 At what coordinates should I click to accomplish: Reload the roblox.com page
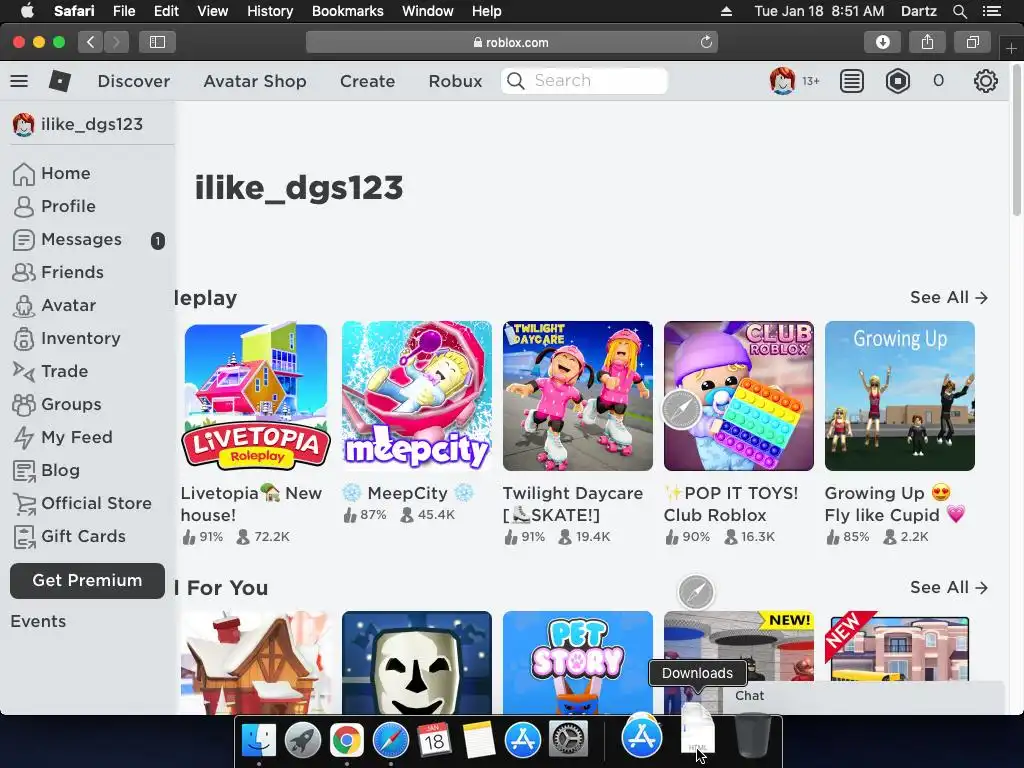706,42
